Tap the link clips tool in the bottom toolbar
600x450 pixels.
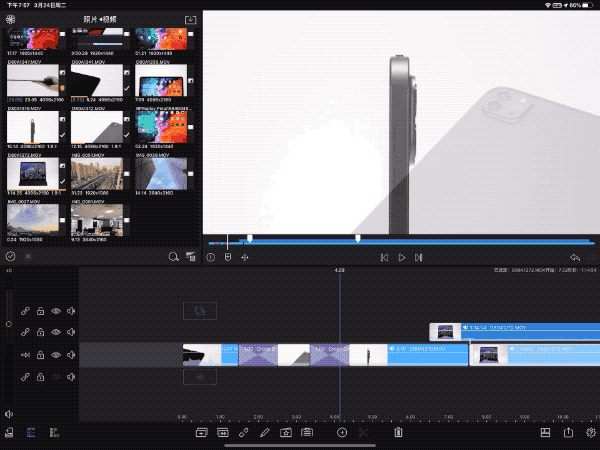pos(243,433)
